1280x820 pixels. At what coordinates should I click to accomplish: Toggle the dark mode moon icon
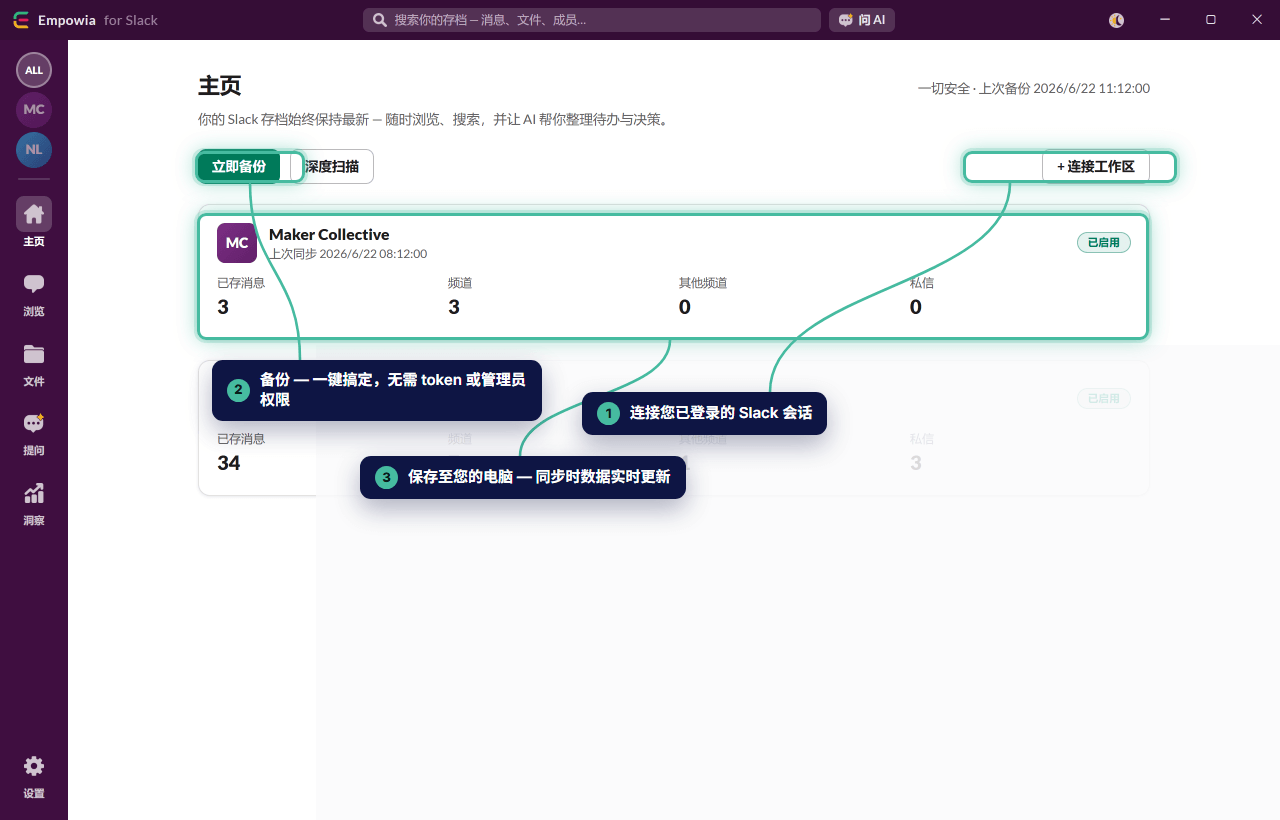click(x=1117, y=20)
